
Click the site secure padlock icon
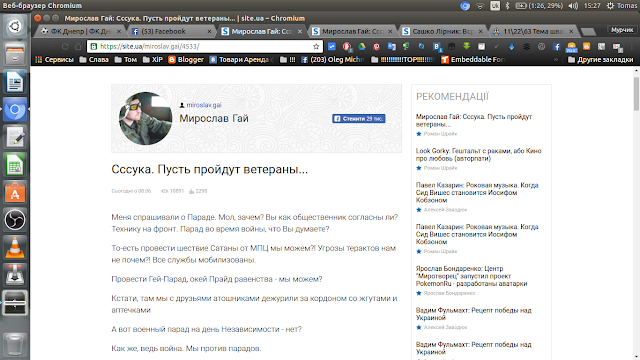coord(94,47)
